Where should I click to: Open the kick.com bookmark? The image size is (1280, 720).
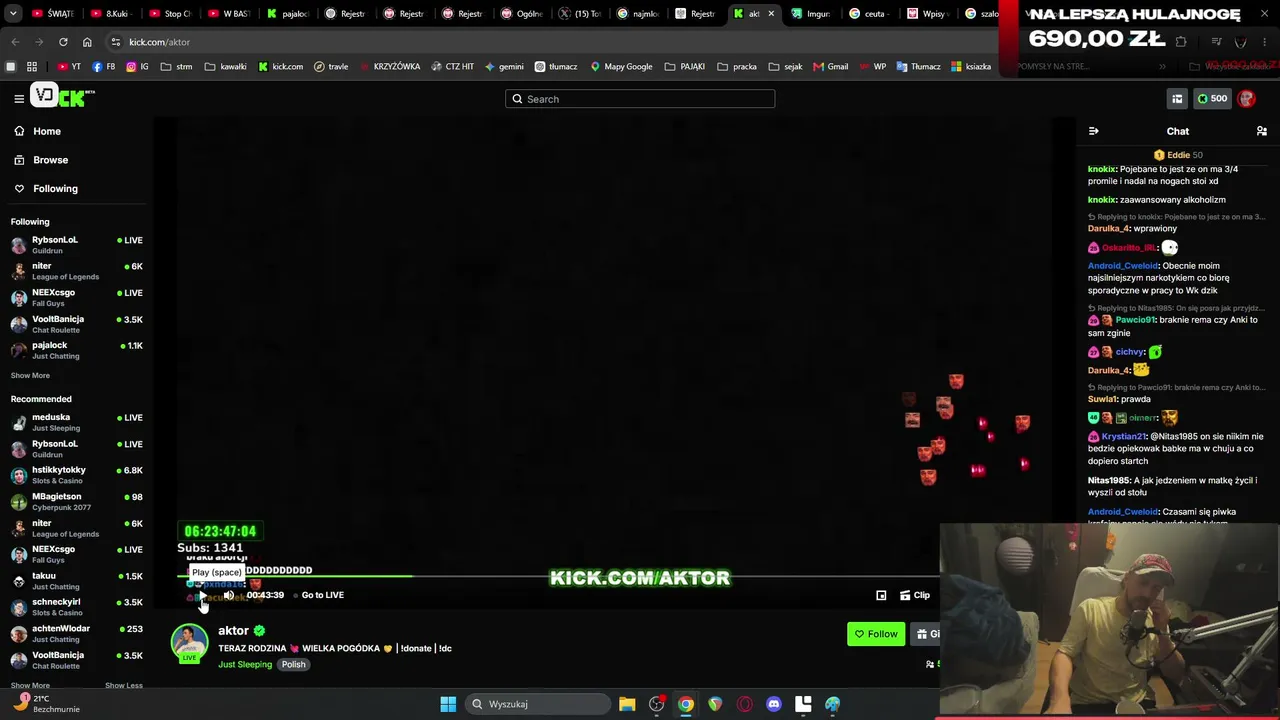281,67
